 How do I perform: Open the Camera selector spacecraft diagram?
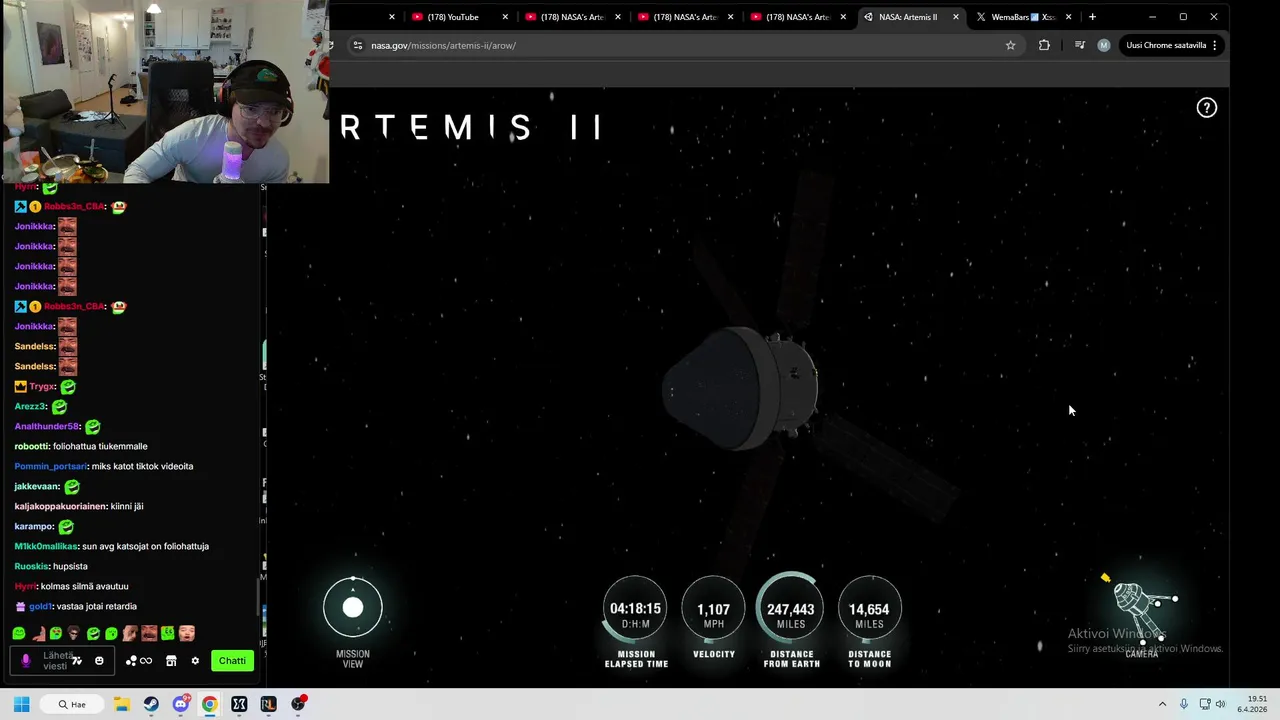pyautogui.click(x=1141, y=612)
